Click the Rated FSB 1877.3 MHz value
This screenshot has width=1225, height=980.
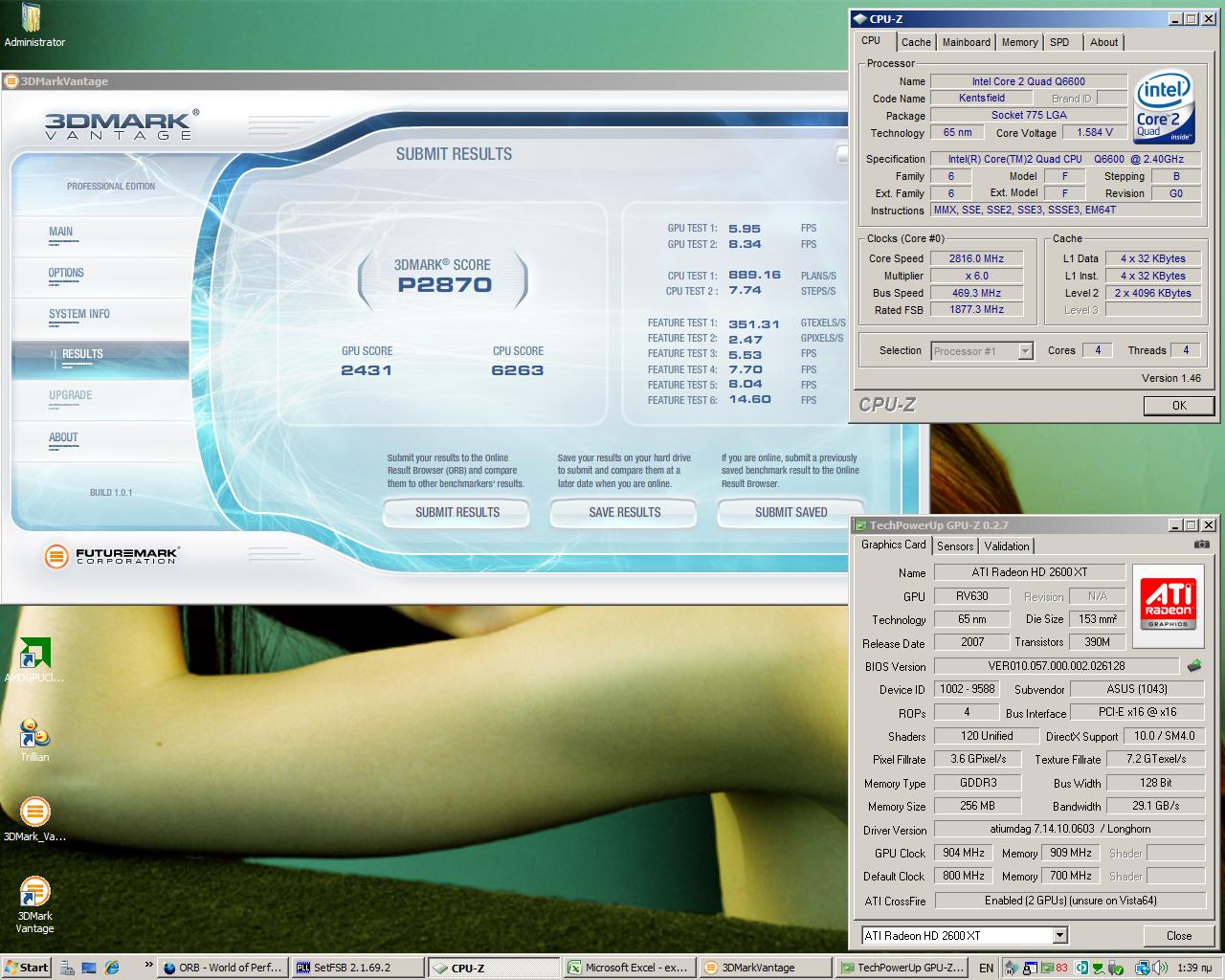pyautogui.click(x=977, y=310)
